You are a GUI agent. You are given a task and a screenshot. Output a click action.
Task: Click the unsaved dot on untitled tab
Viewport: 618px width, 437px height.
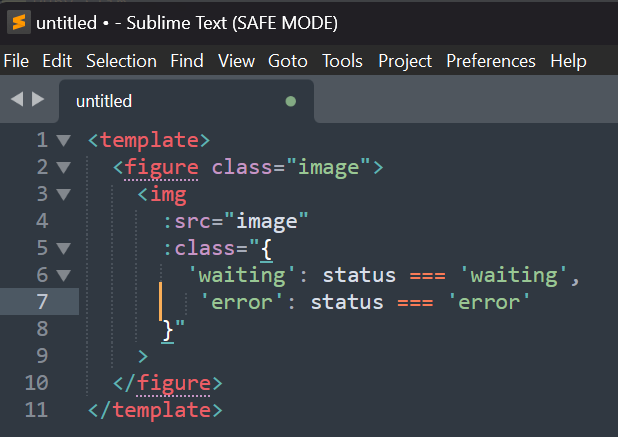[290, 101]
